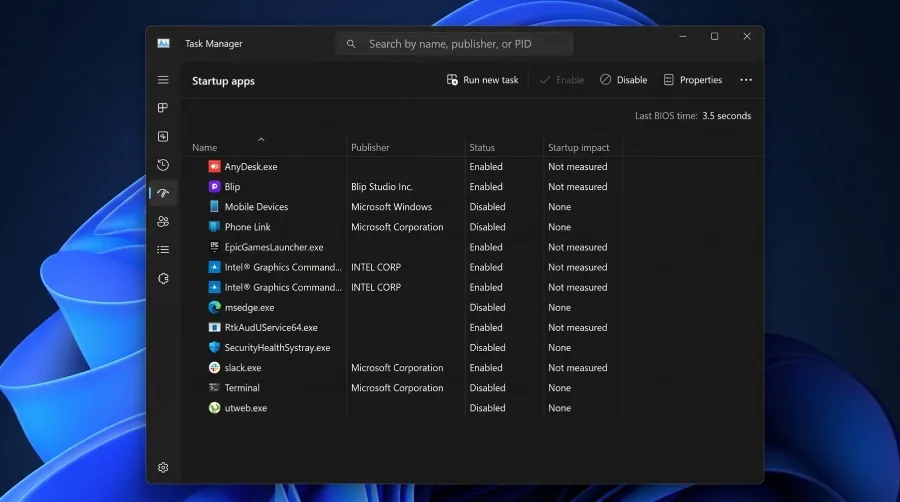Click Blip Studio Inc. publisher cell
The height and width of the screenshot is (502, 900).
[382, 186]
